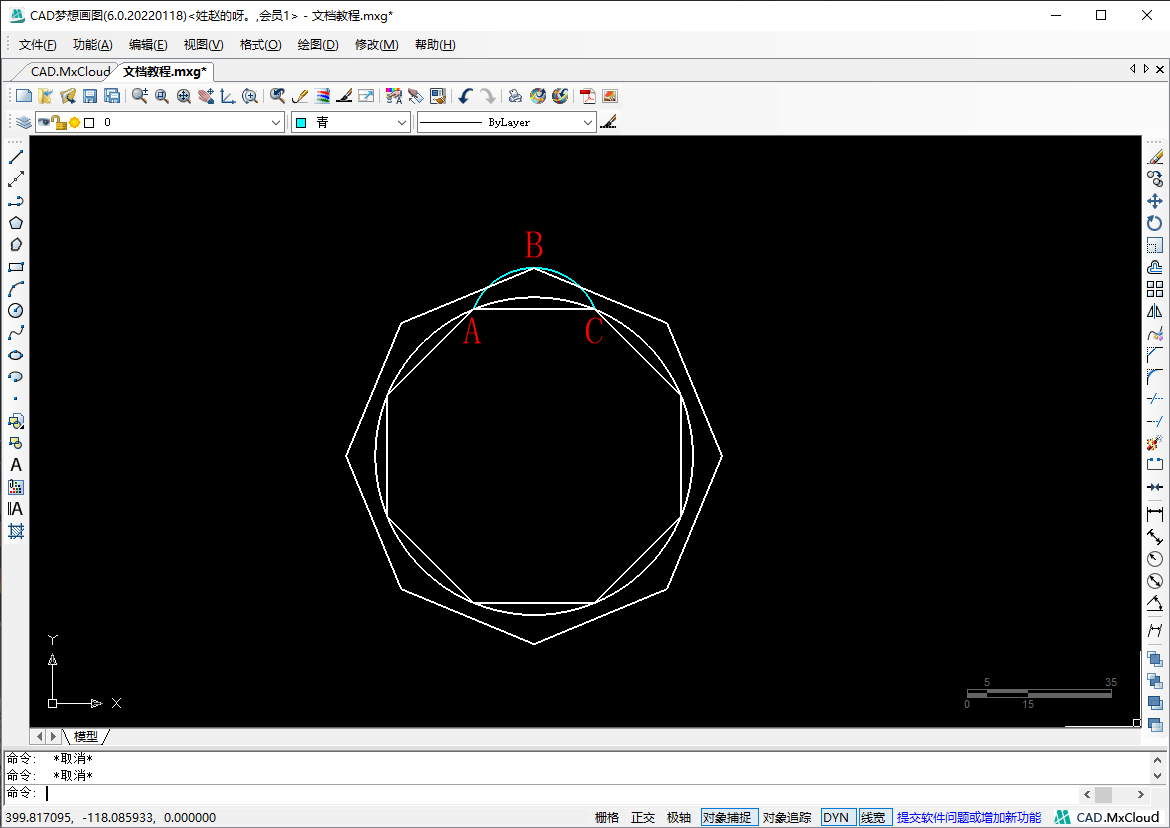The image size is (1170, 828).
Task: Close the document tab with X button
Action: [x=1160, y=69]
